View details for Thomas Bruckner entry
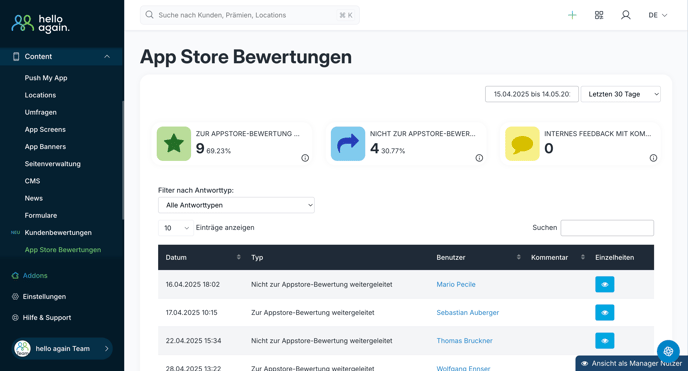Image resolution: width=688 pixels, height=371 pixels. [605, 341]
